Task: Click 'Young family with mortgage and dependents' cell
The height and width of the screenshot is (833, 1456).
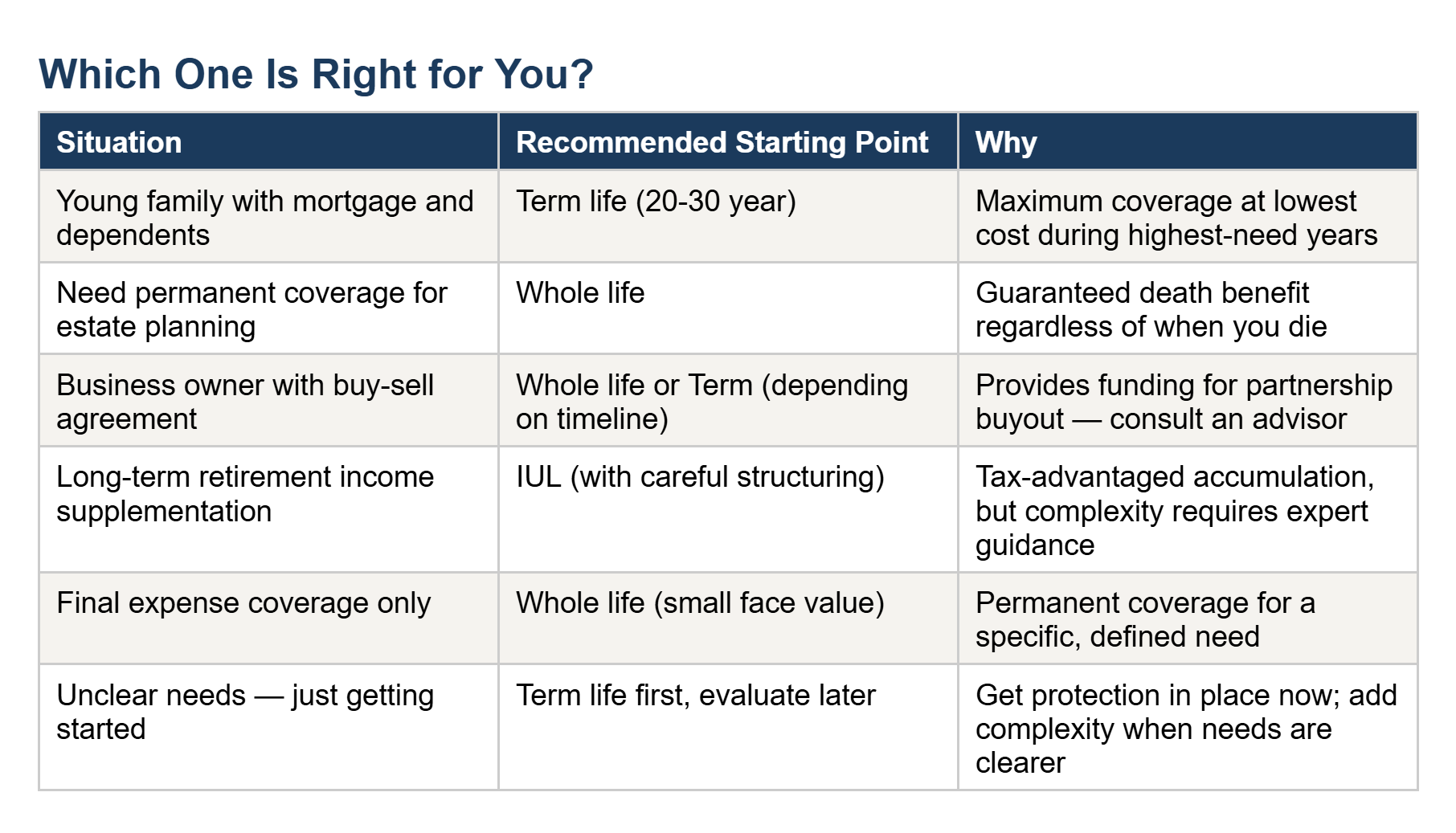Action: pos(268,217)
